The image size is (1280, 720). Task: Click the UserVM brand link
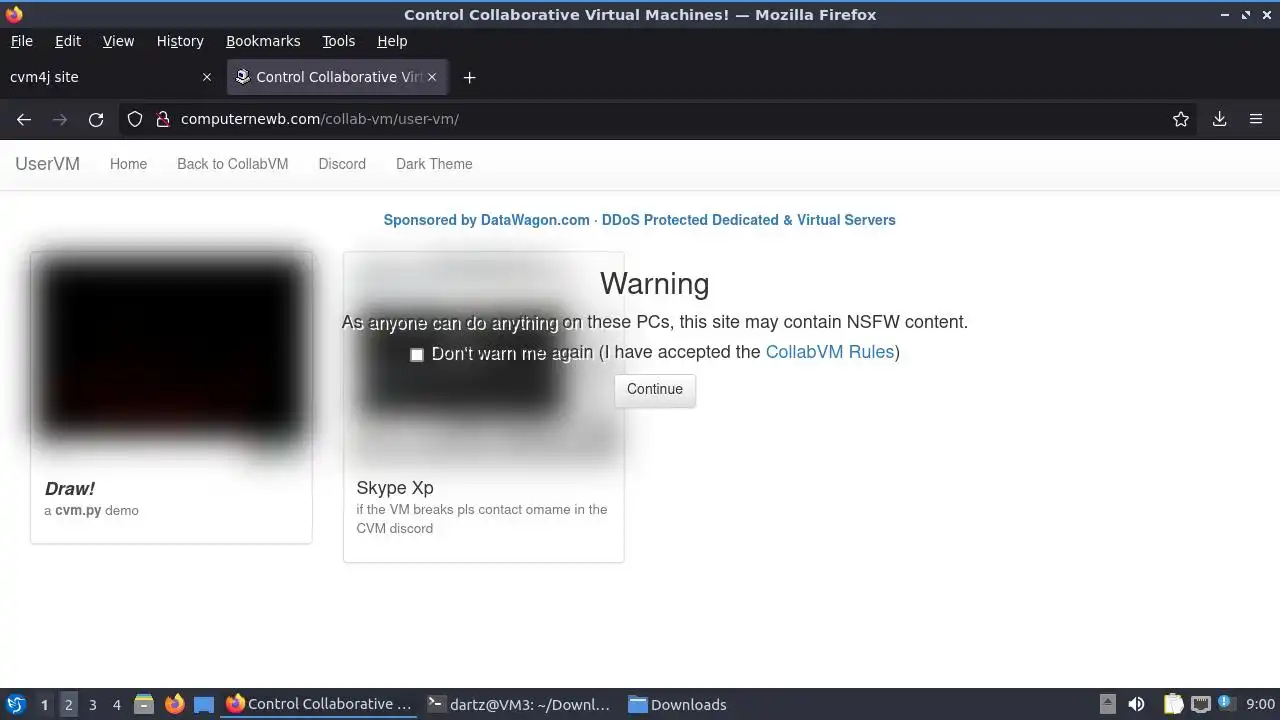click(47, 164)
